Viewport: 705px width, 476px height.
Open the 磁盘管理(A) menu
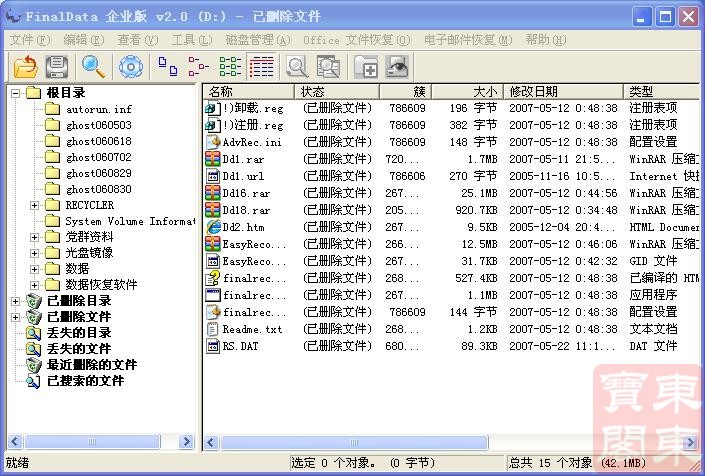pyautogui.click(x=257, y=40)
